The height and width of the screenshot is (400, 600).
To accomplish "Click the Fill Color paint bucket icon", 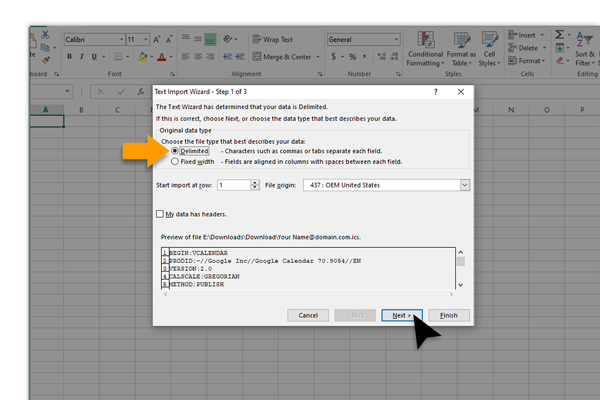I will 143,57.
